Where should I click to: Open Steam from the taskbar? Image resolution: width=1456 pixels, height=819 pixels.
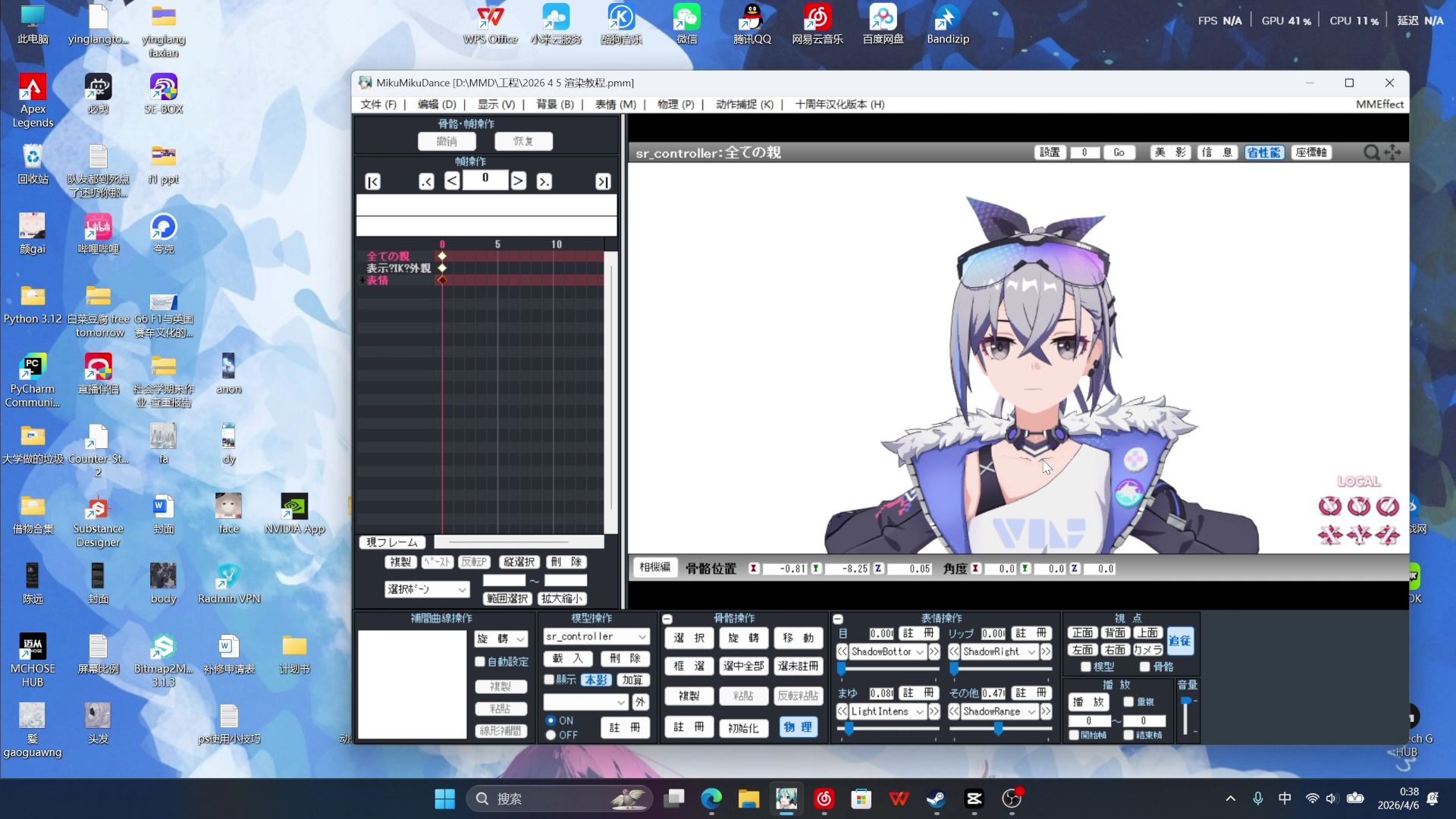[936, 799]
